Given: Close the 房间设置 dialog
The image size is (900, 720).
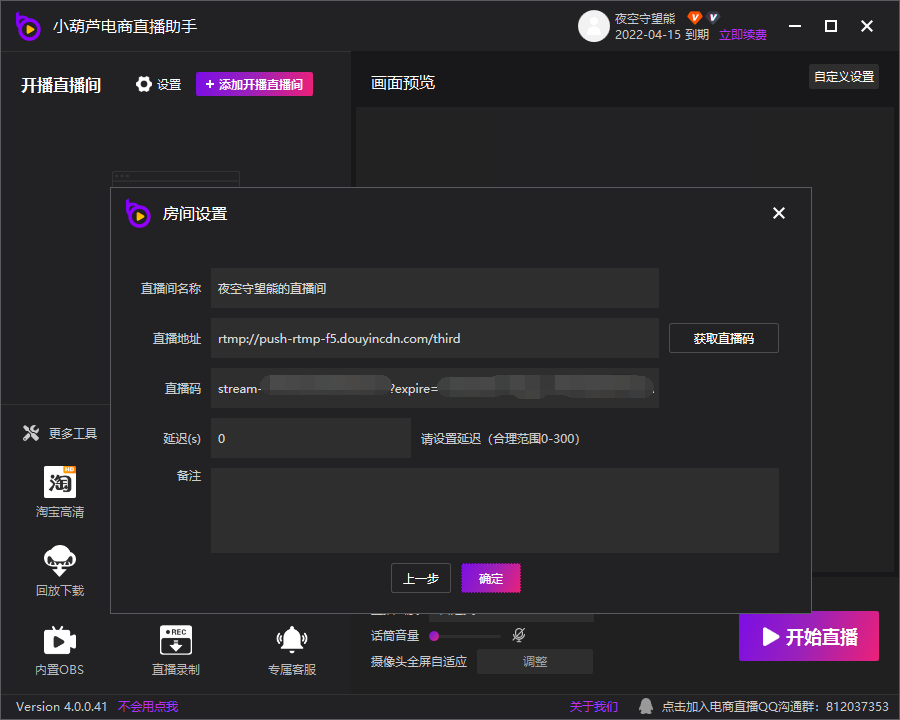Looking at the screenshot, I should tap(779, 213).
